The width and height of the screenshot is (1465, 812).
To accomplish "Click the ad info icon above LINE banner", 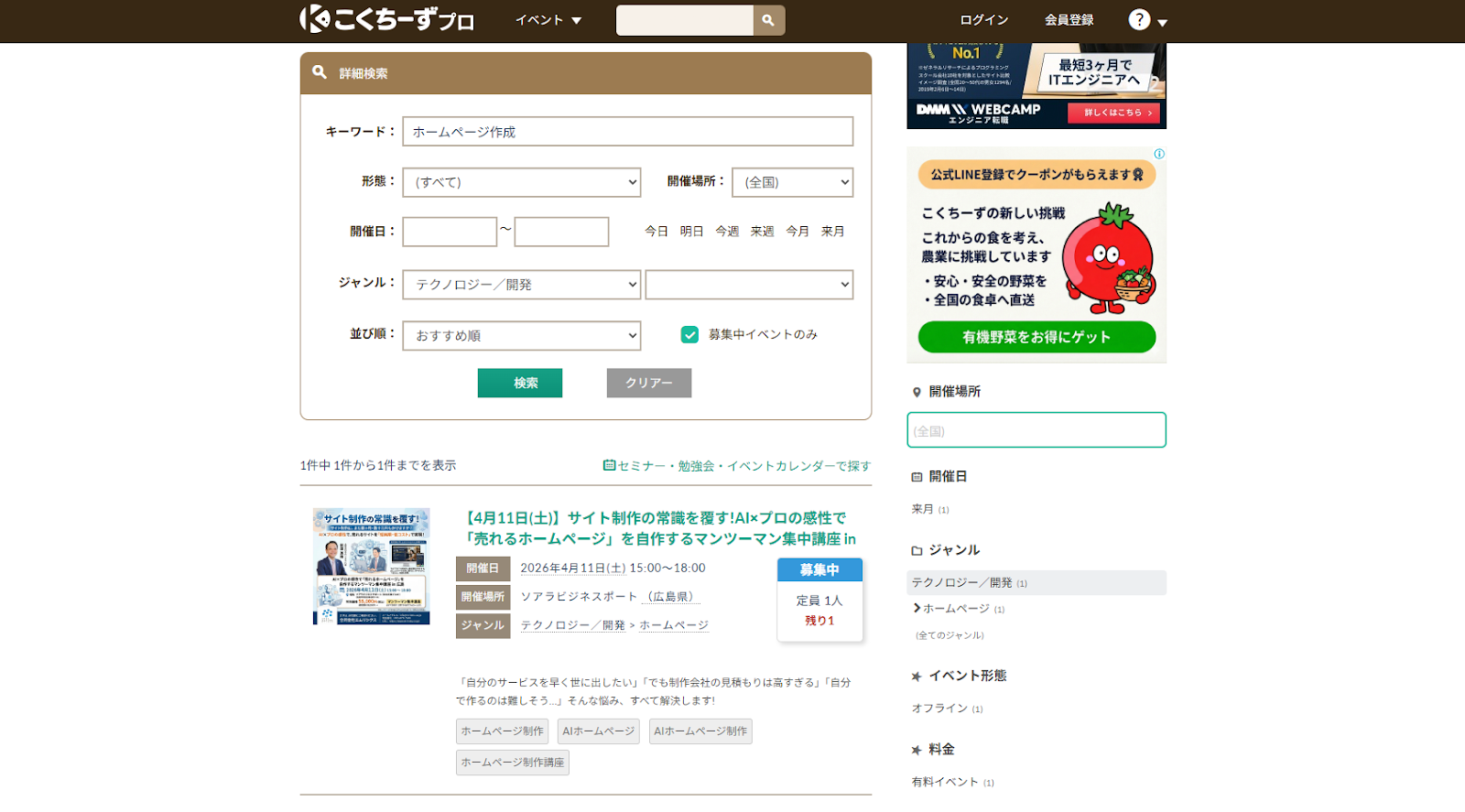I will click(1159, 154).
